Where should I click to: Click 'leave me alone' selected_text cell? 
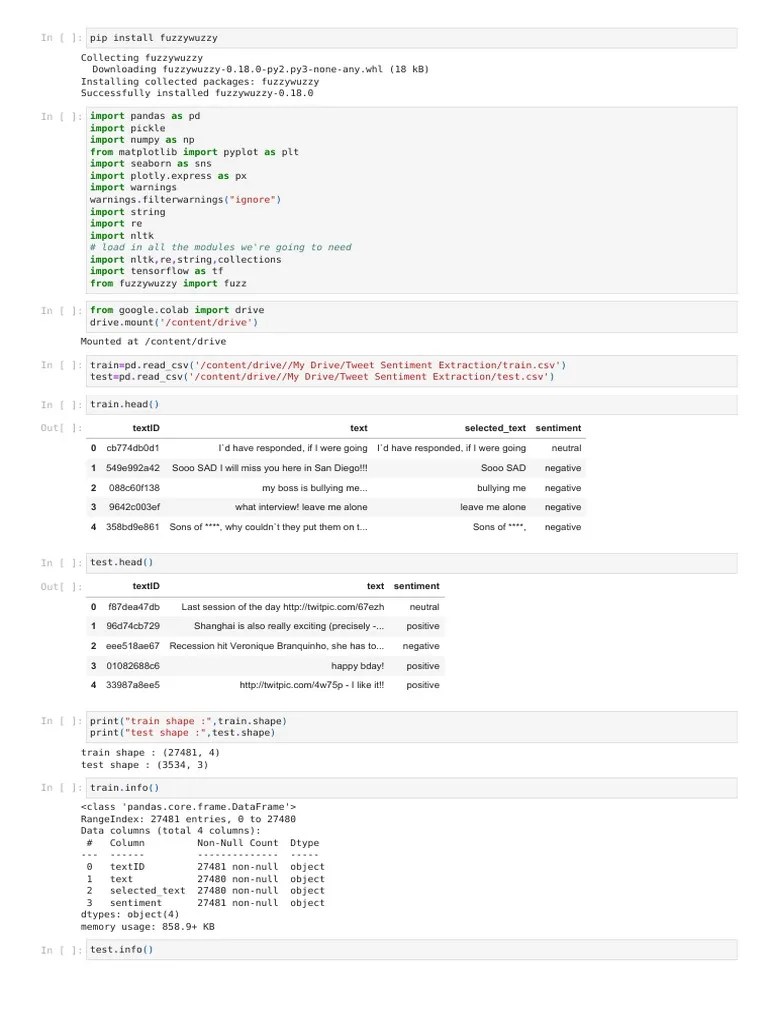(493, 507)
